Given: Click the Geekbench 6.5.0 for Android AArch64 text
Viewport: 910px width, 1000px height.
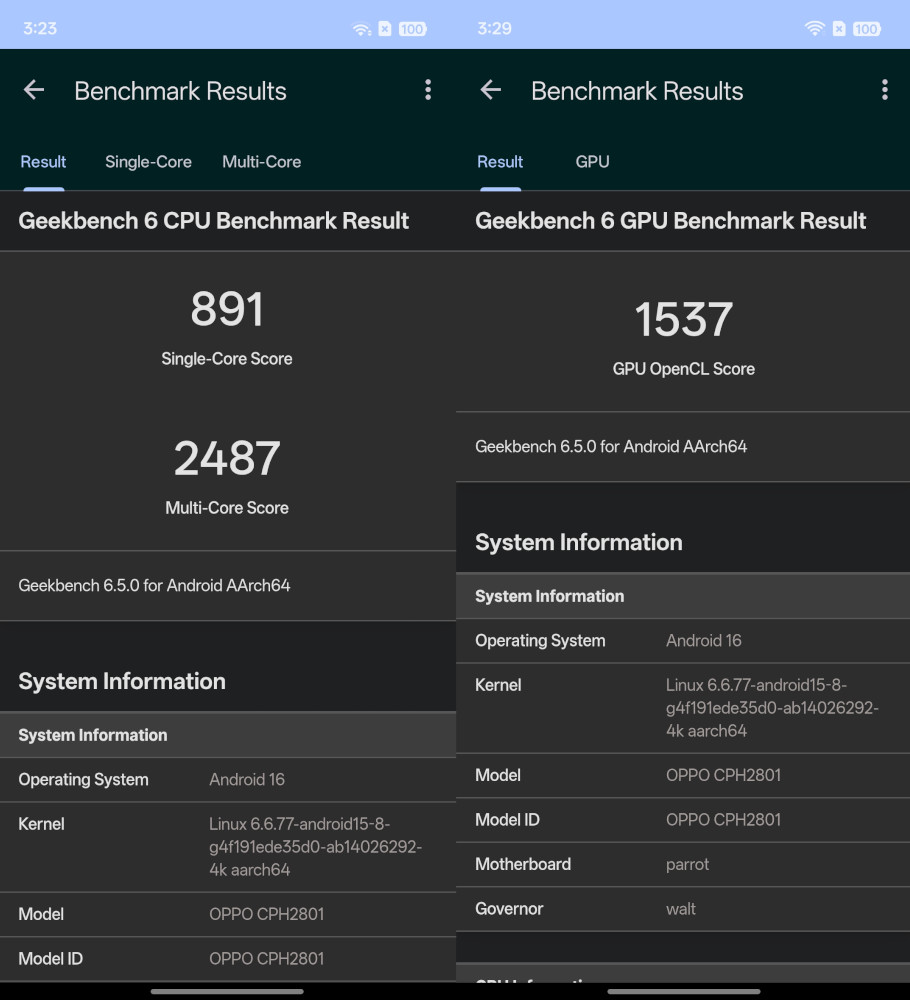Looking at the screenshot, I should click(x=153, y=585).
